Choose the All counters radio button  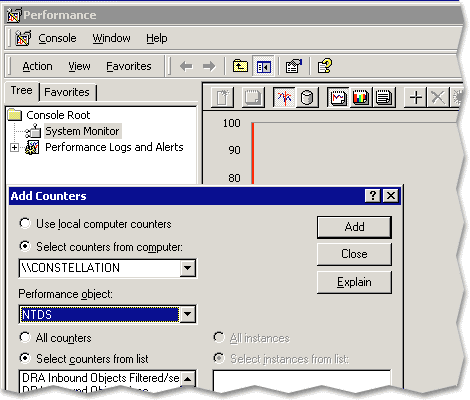(25, 337)
